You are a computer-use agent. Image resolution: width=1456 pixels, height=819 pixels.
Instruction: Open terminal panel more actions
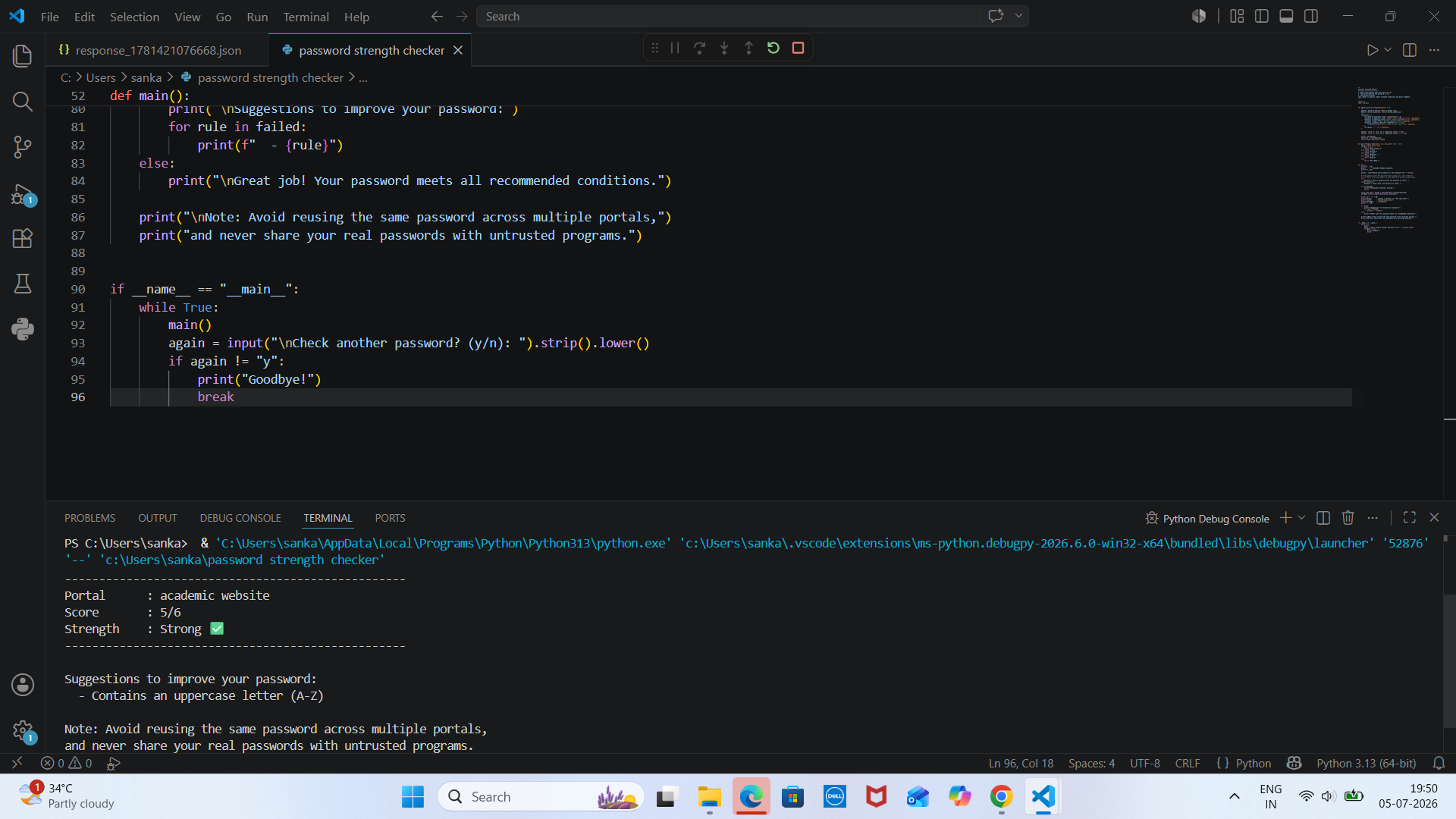[1373, 518]
